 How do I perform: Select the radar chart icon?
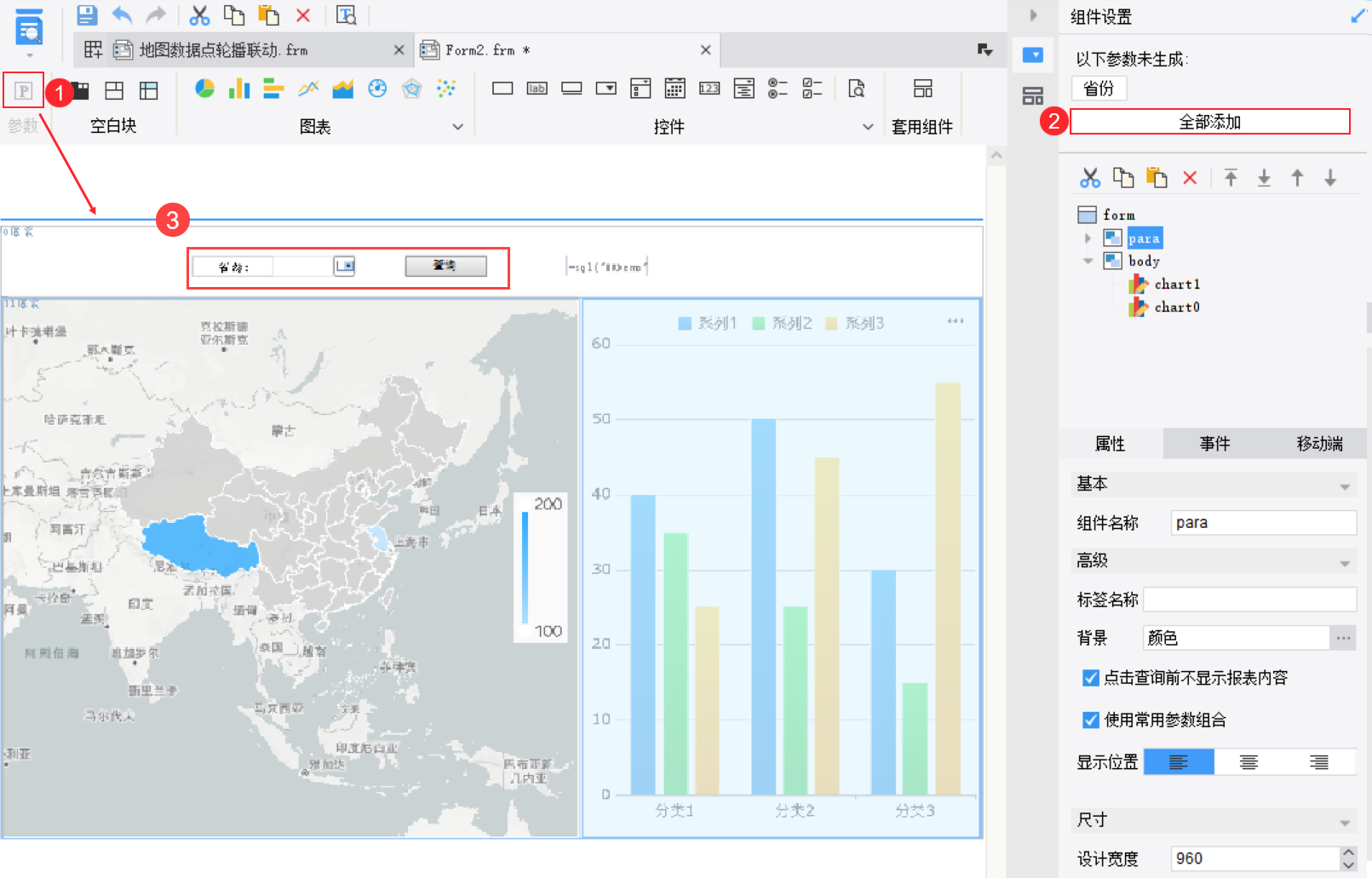[412, 89]
